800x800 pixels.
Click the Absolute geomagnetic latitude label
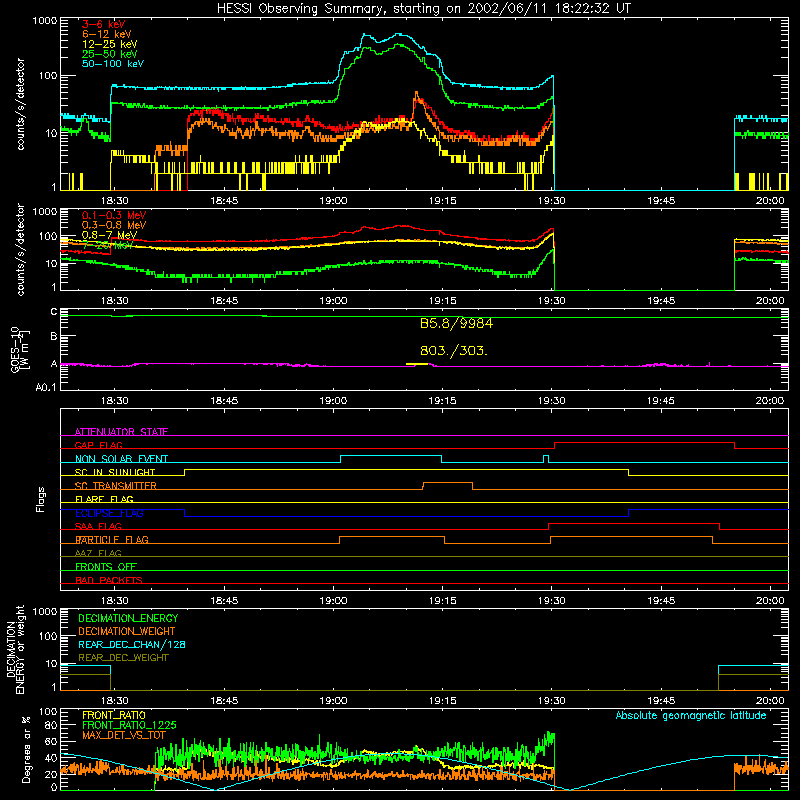pyautogui.click(x=691, y=715)
